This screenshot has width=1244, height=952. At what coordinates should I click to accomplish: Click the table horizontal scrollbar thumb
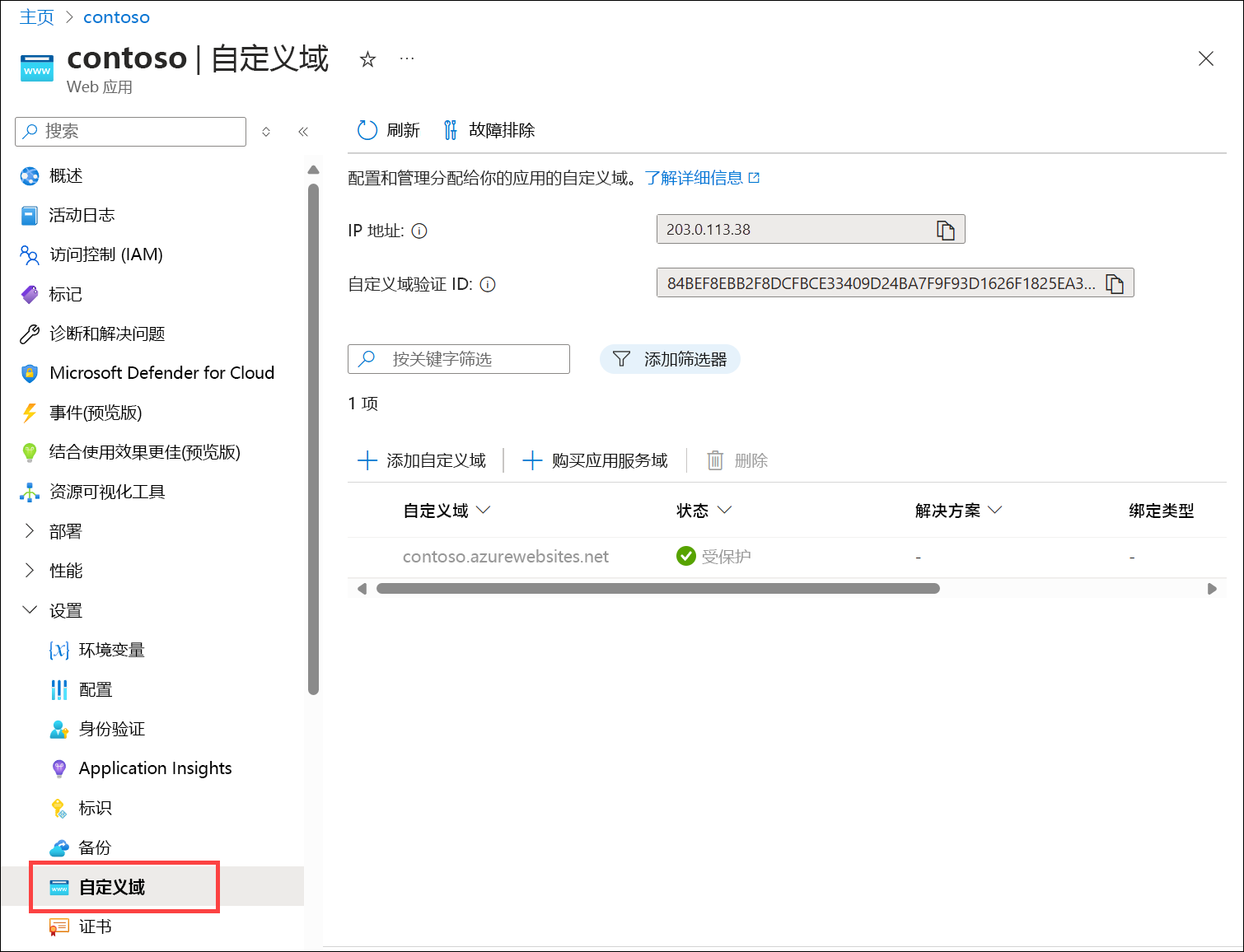pos(657,589)
